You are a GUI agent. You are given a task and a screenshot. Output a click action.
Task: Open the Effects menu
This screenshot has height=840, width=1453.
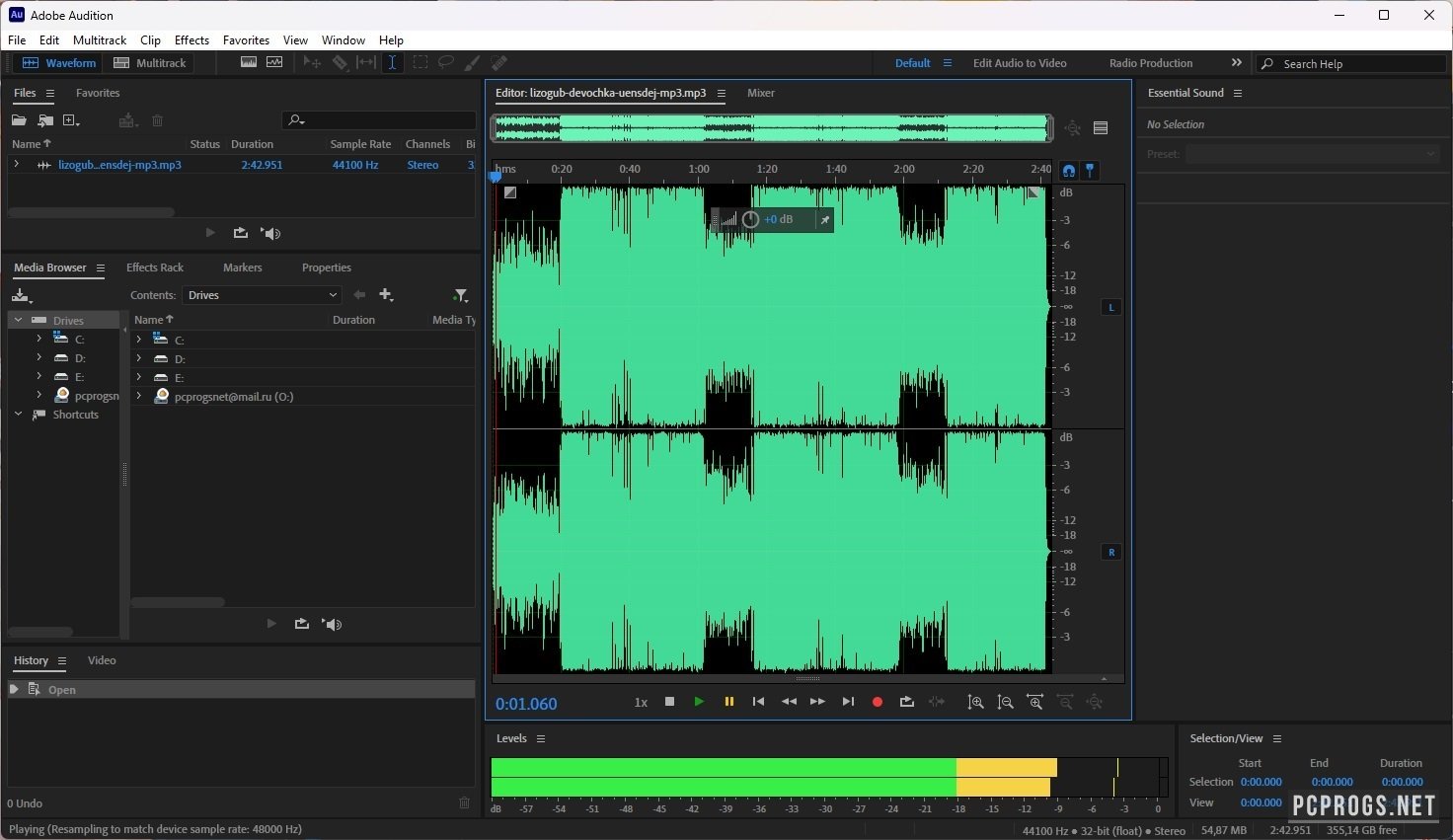[x=191, y=40]
